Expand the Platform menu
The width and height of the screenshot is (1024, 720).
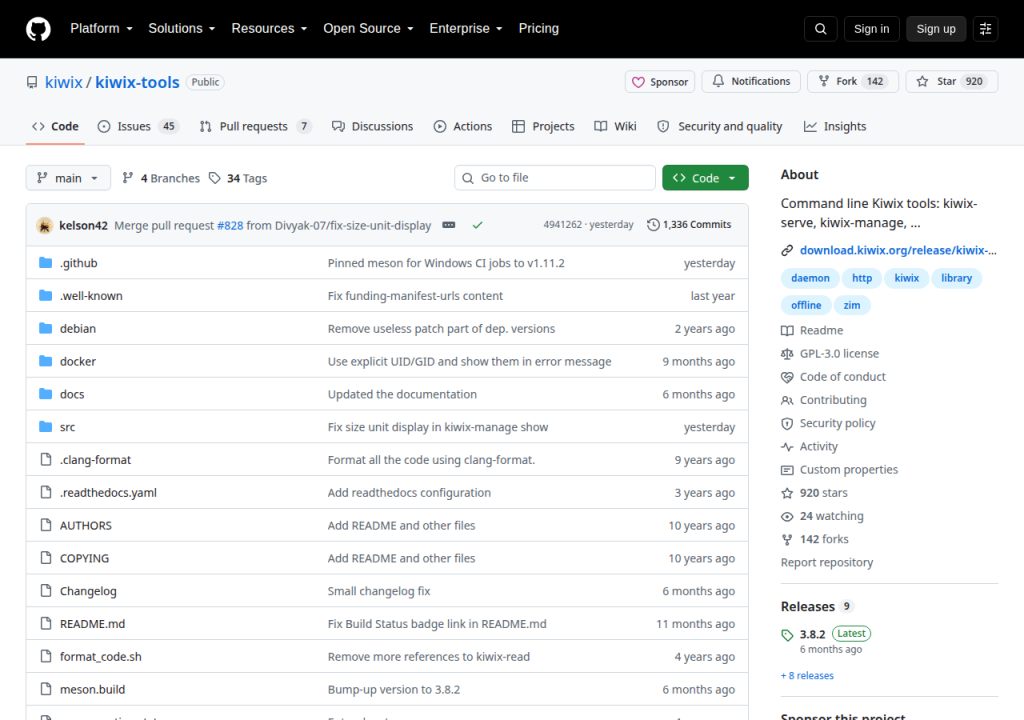click(x=101, y=29)
